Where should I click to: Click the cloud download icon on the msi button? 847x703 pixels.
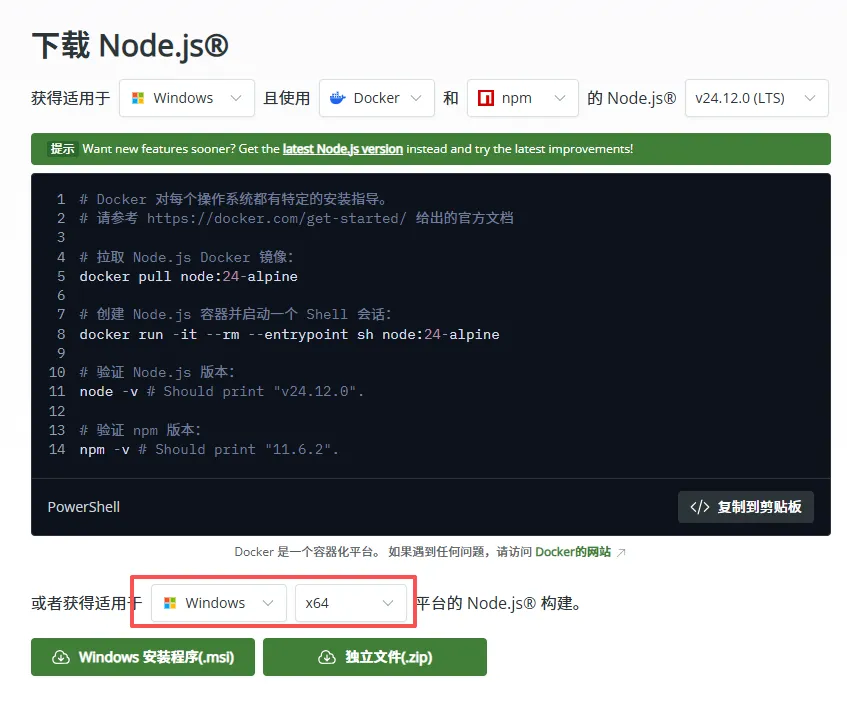pos(60,657)
